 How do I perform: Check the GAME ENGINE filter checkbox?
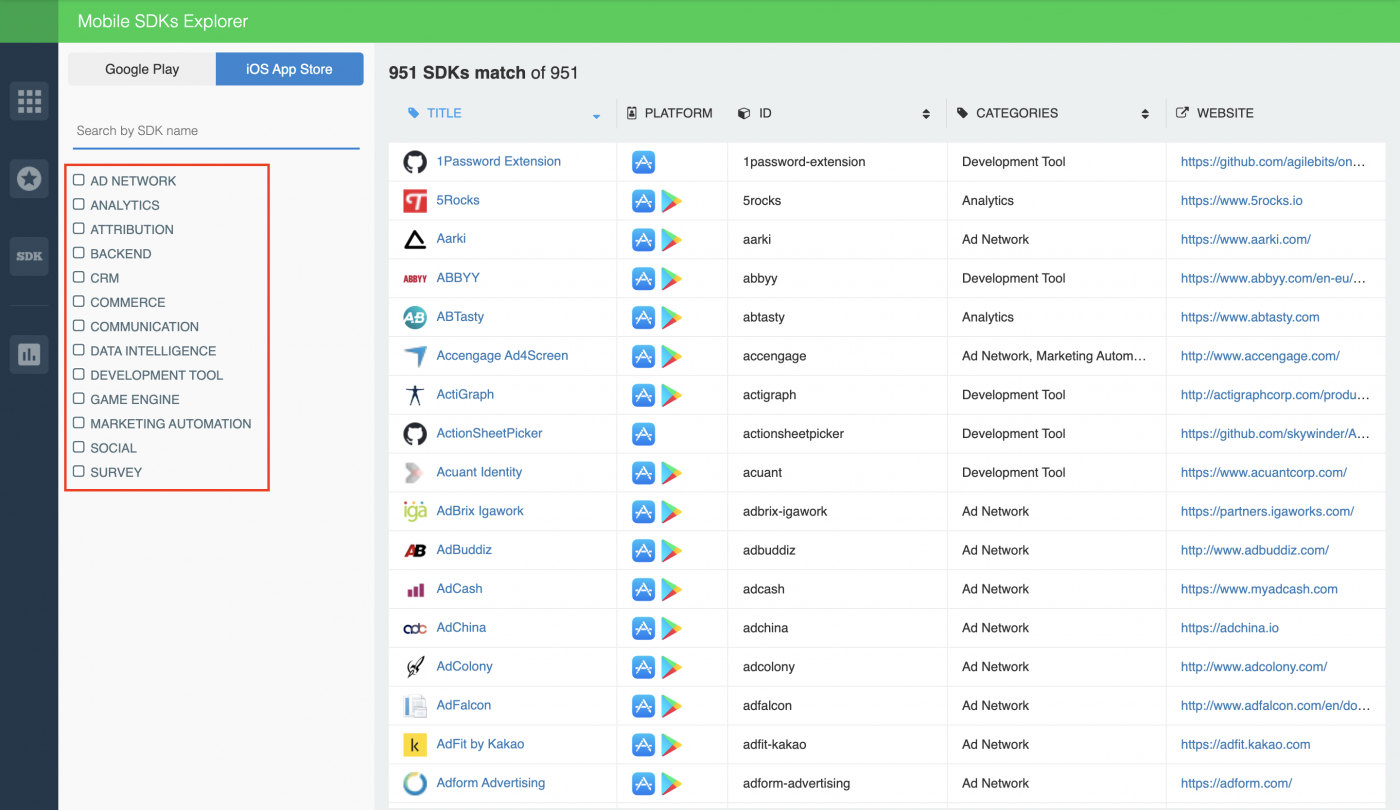coord(78,399)
